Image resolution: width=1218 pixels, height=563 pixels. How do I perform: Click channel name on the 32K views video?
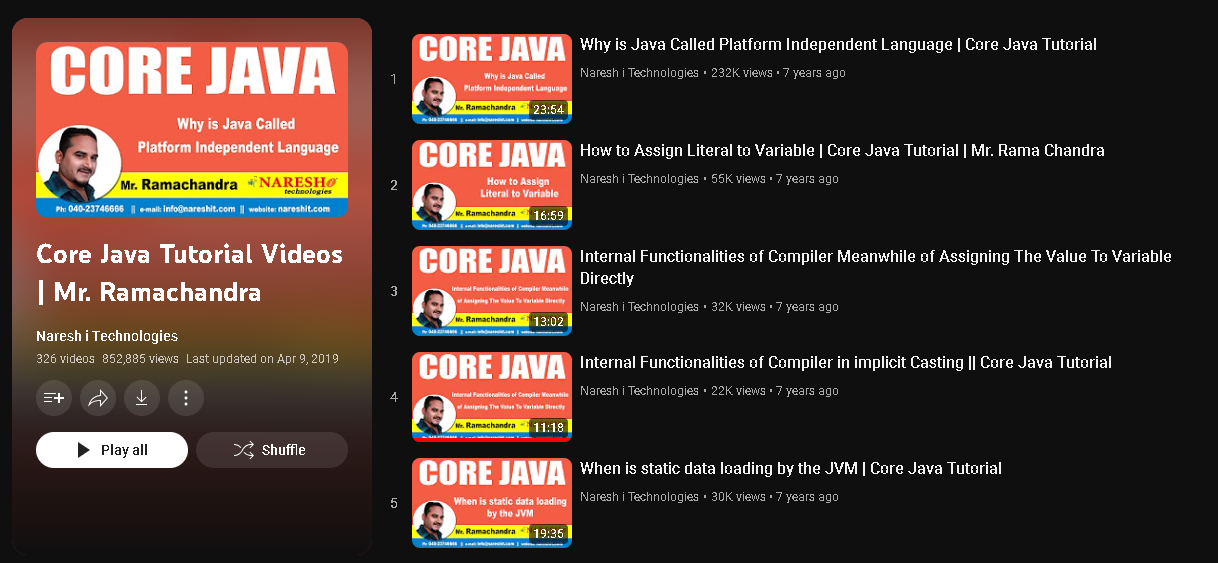point(639,307)
